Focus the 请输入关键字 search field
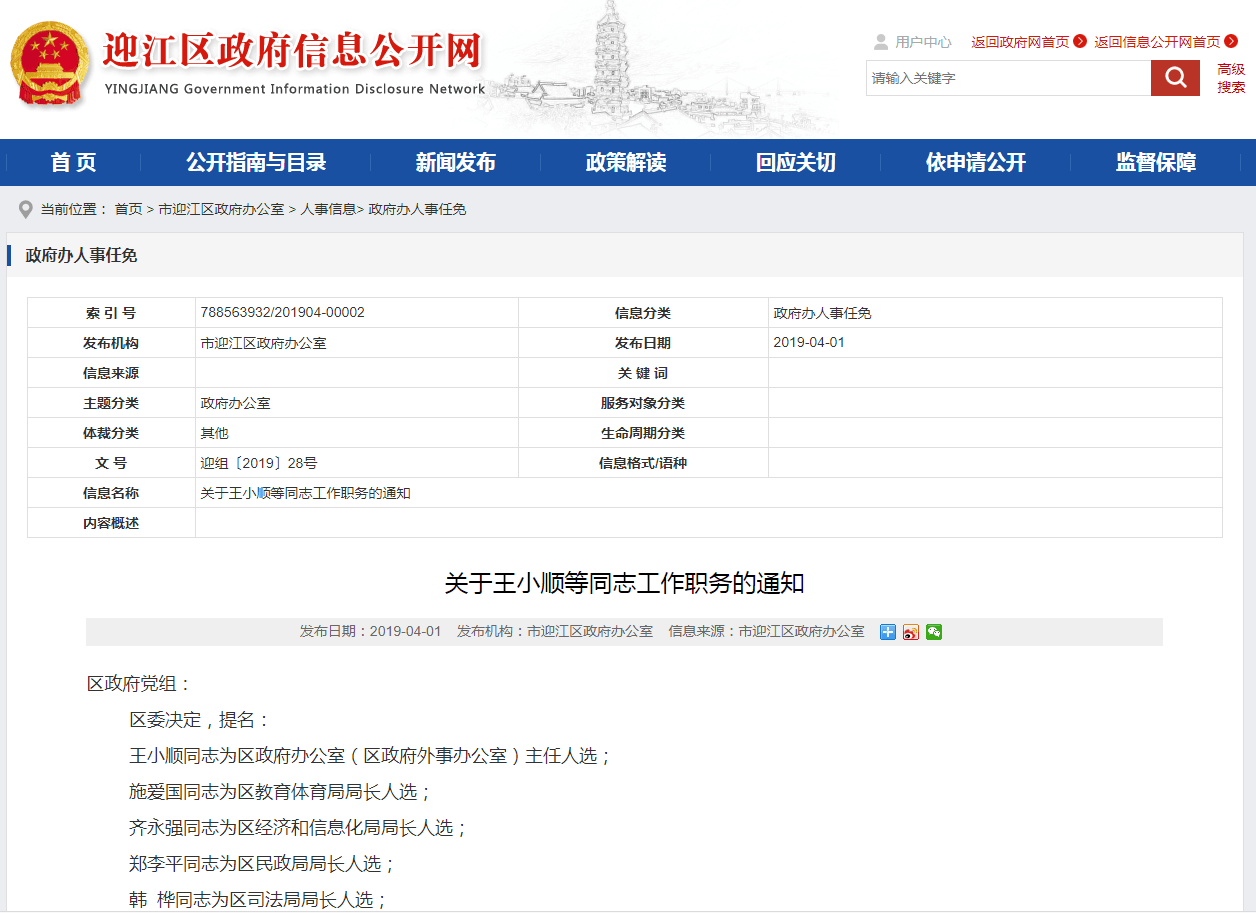 click(x=1008, y=78)
